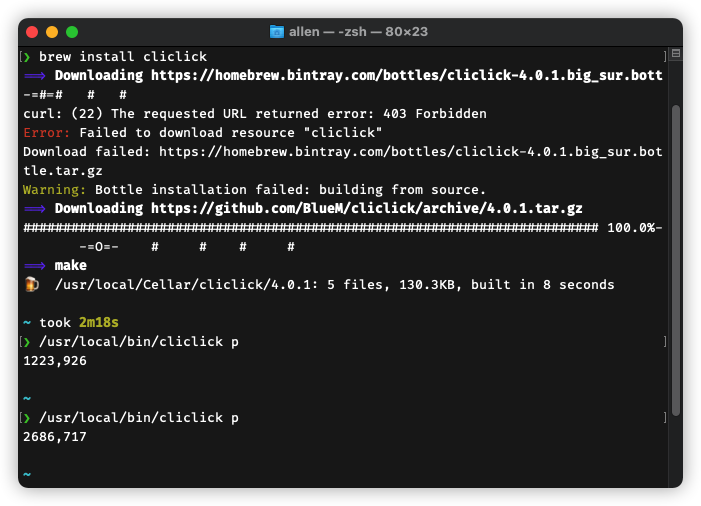Click the tilde on the last prompt line
The width and height of the screenshot is (701, 506).
pos(27,474)
